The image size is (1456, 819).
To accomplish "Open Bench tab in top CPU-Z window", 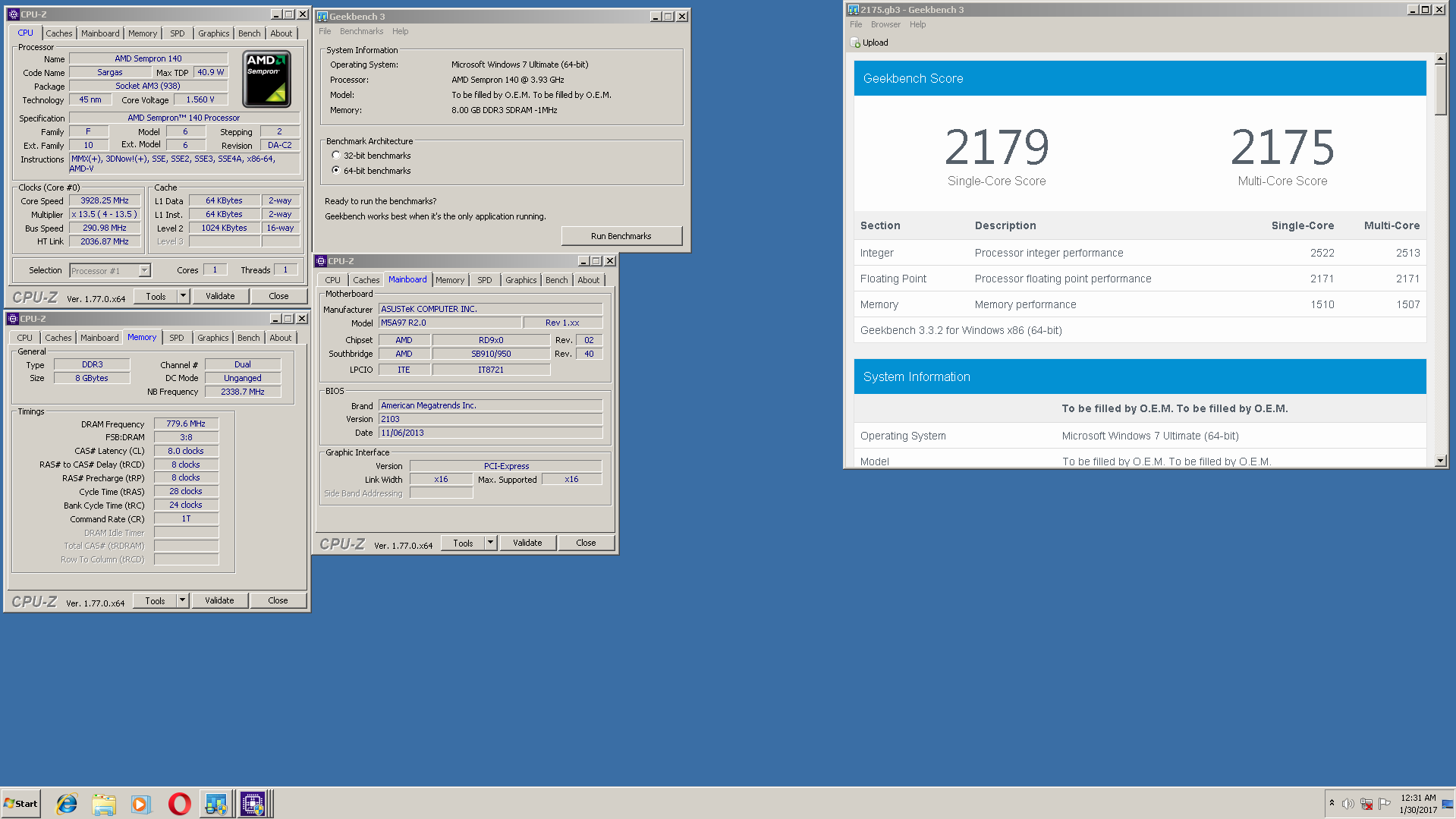I will click(249, 33).
